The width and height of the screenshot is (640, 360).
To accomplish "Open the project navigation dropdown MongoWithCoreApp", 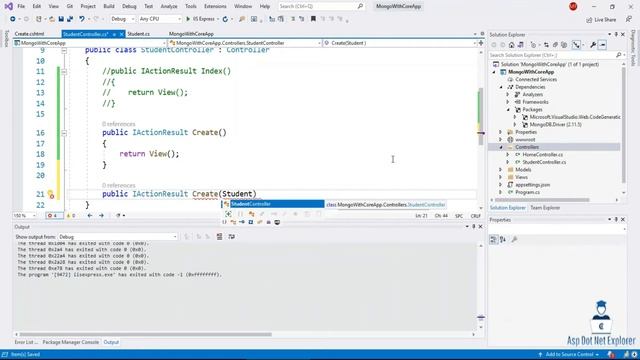I will point(90,43).
